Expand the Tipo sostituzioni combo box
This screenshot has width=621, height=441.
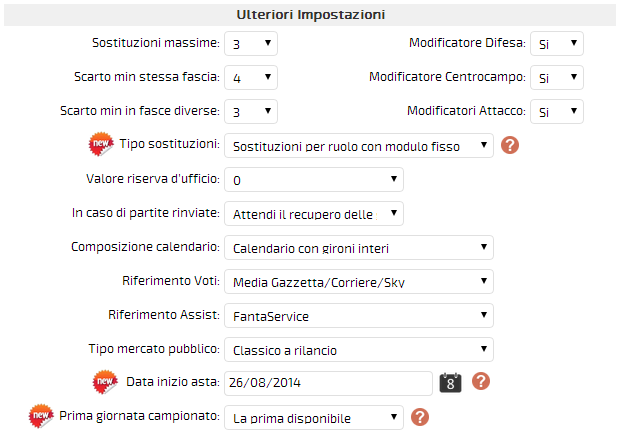pos(359,146)
